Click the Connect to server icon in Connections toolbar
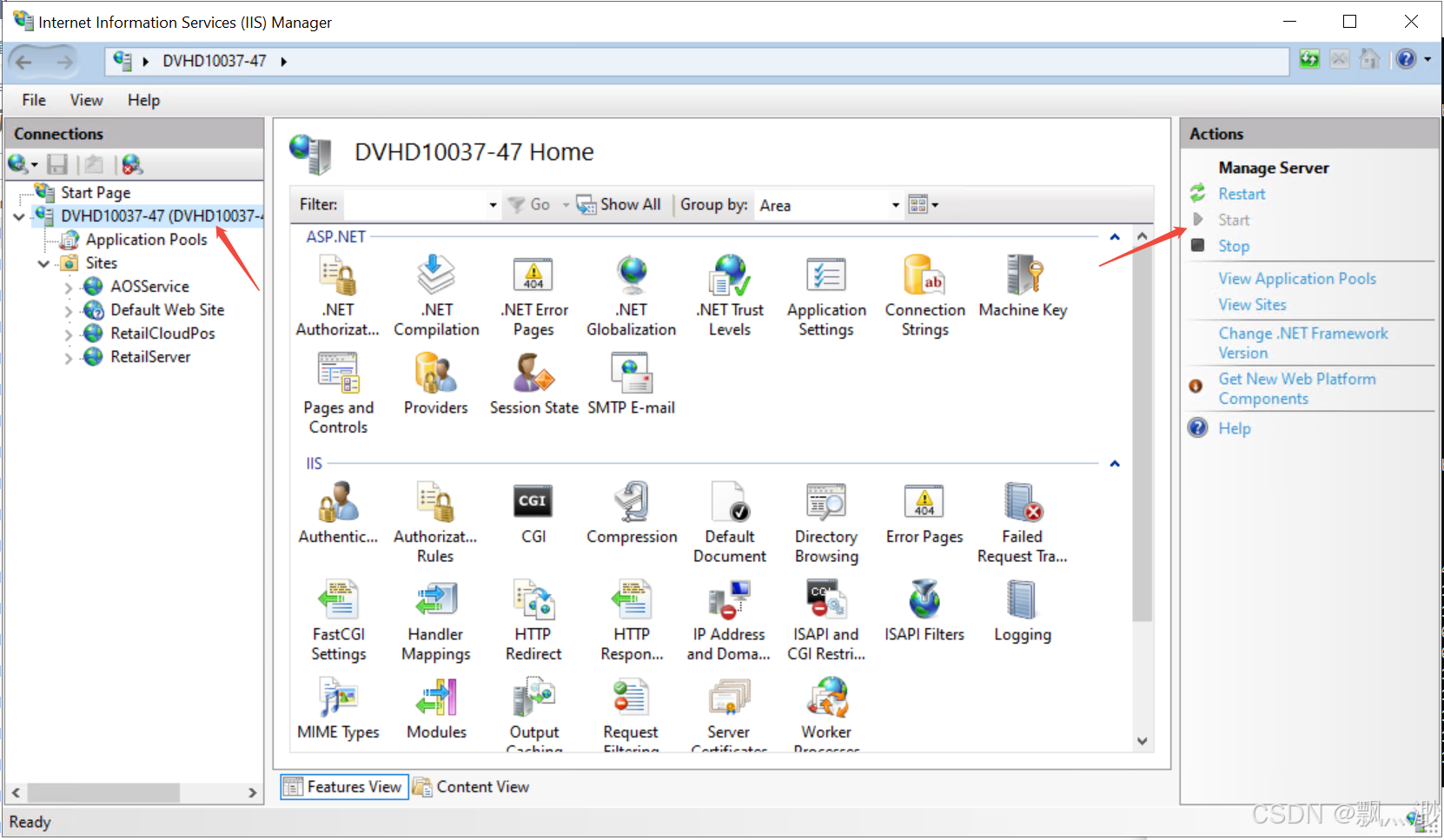1444x840 pixels. click(x=18, y=164)
